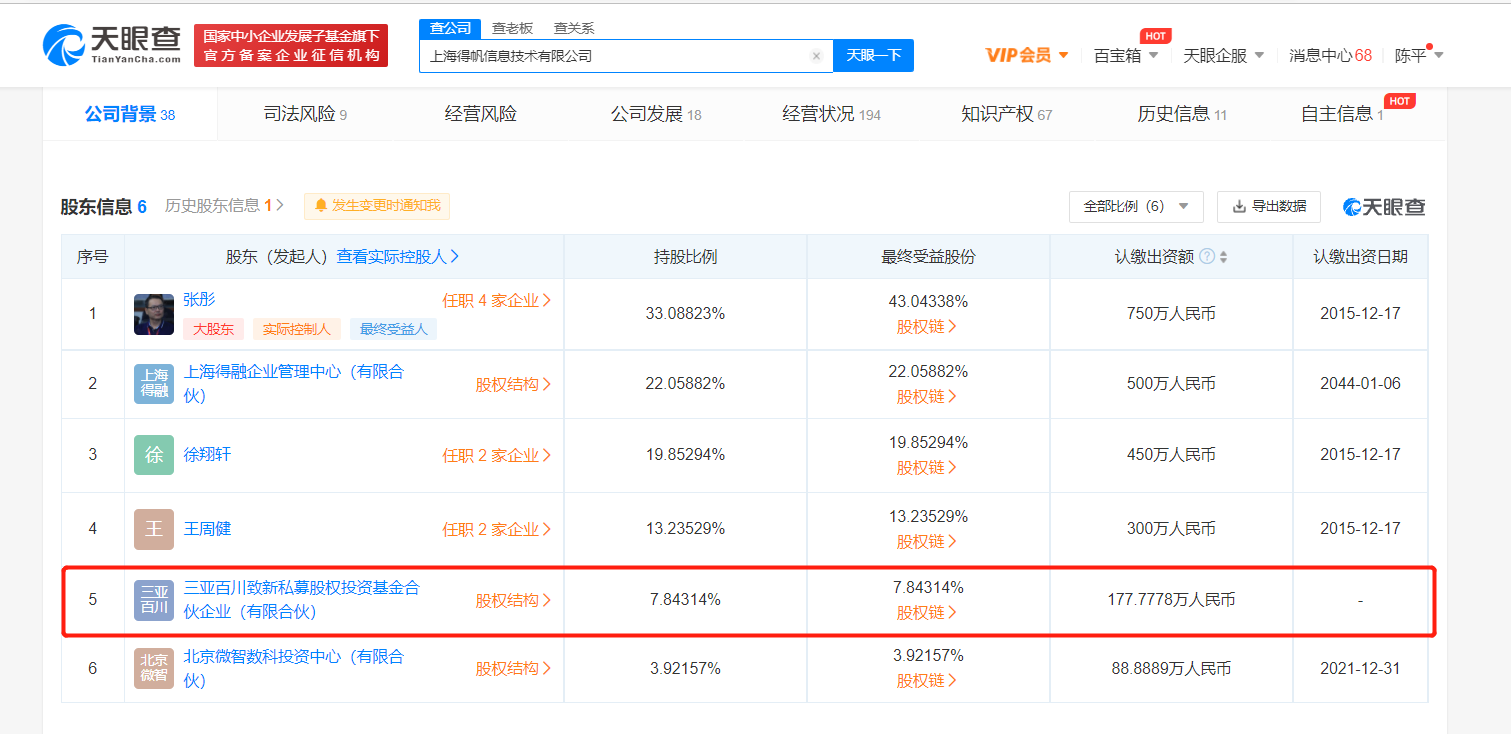1511x734 pixels.
Task: Click the help question mark beside 认缴出资额
Action: (x=1207, y=257)
